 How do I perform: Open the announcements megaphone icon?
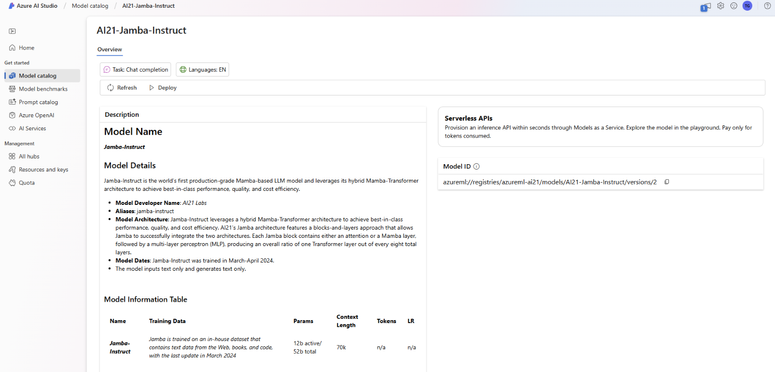(706, 6)
